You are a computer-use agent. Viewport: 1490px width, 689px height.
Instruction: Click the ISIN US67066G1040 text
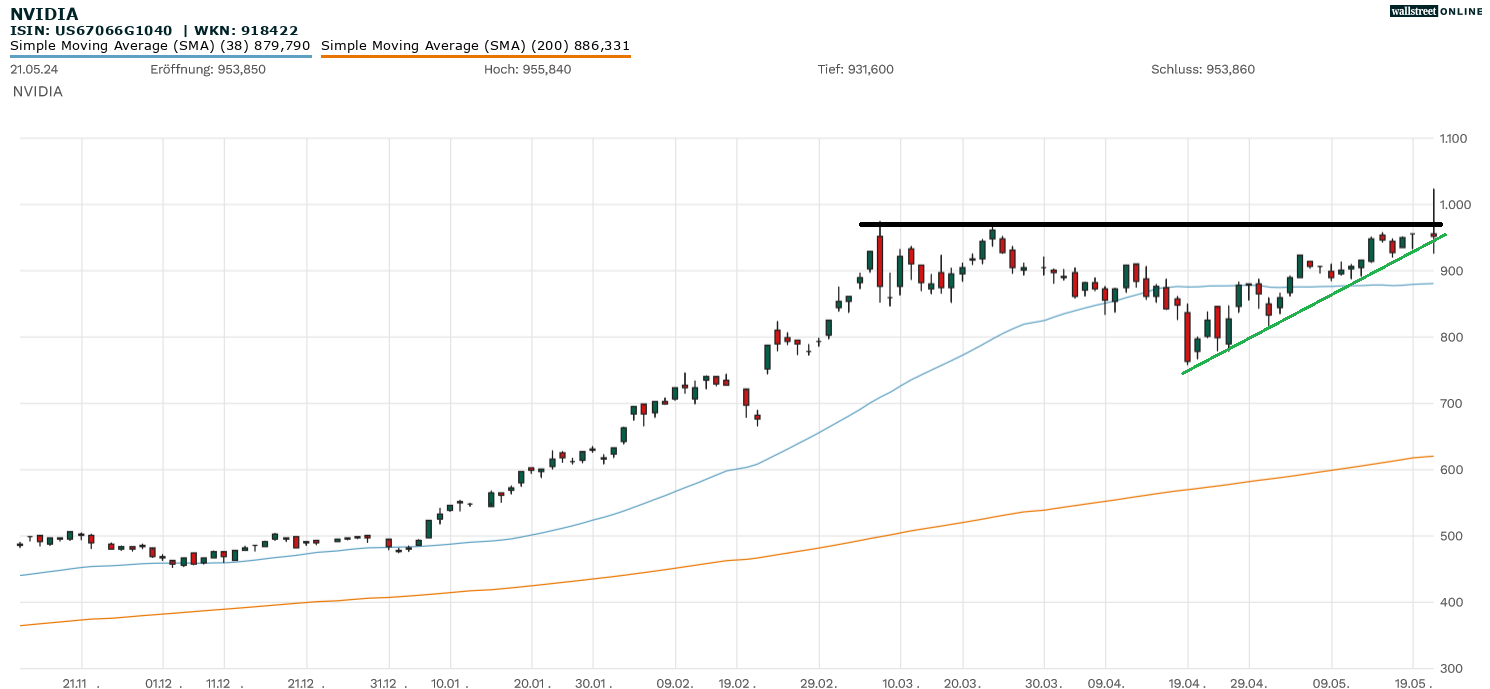[91, 31]
